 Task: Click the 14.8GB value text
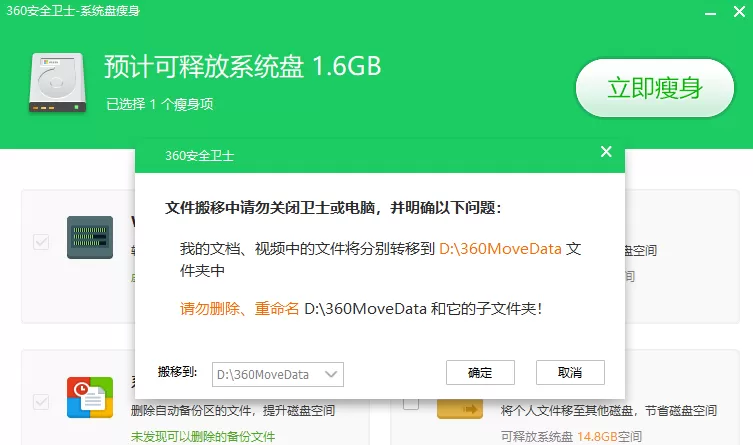coord(597,436)
